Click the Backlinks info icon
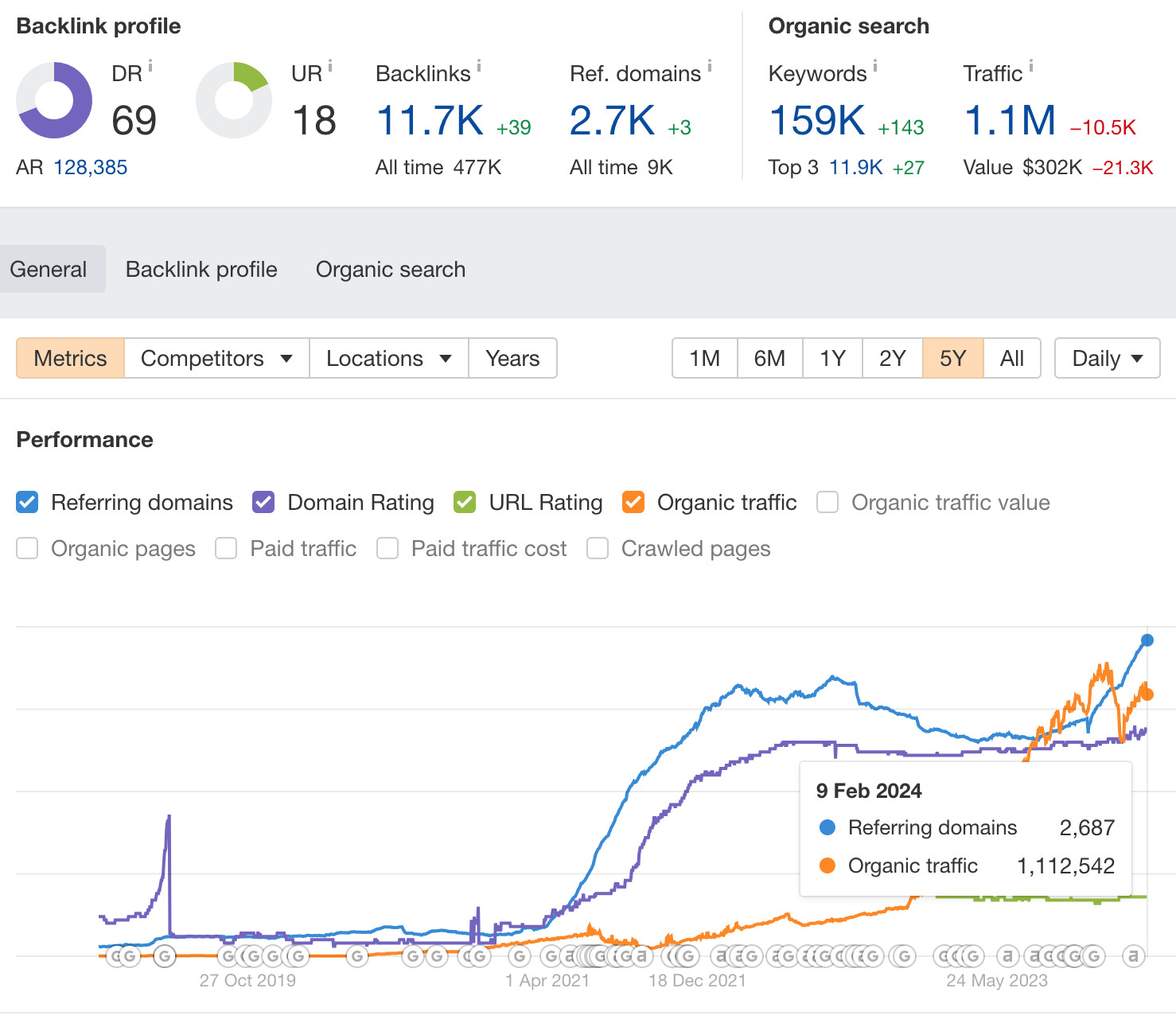 click(x=479, y=67)
